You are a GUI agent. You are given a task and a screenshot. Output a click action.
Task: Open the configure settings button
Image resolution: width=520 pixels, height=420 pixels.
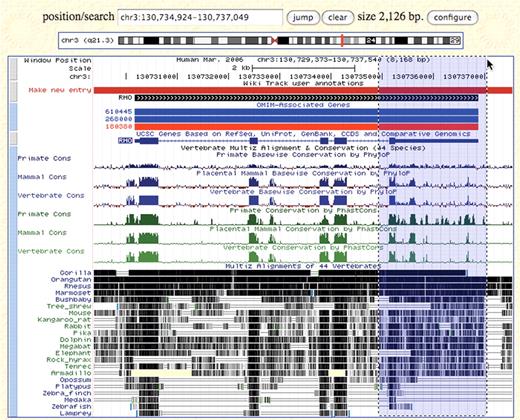click(452, 18)
